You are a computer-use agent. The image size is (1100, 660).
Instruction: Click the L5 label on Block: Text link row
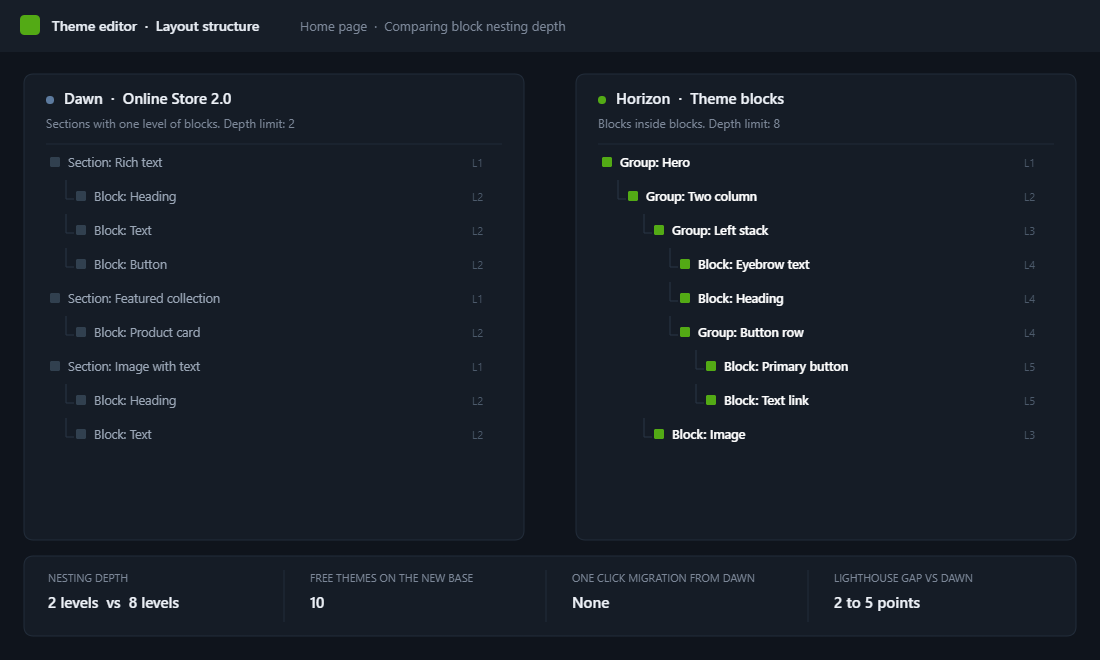point(1029,401)
